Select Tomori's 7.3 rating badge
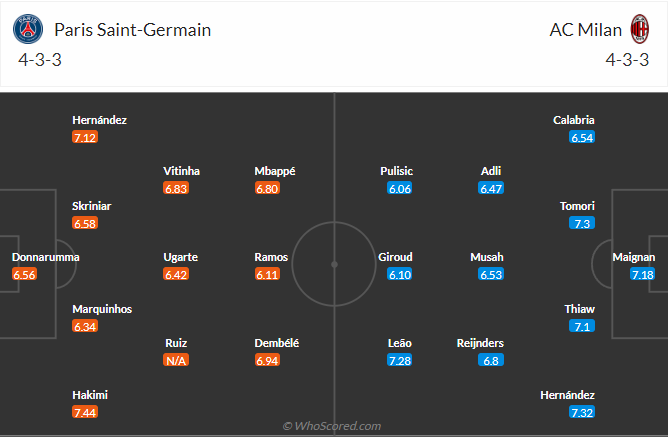The image size is (669, 437). click(582, 223)
